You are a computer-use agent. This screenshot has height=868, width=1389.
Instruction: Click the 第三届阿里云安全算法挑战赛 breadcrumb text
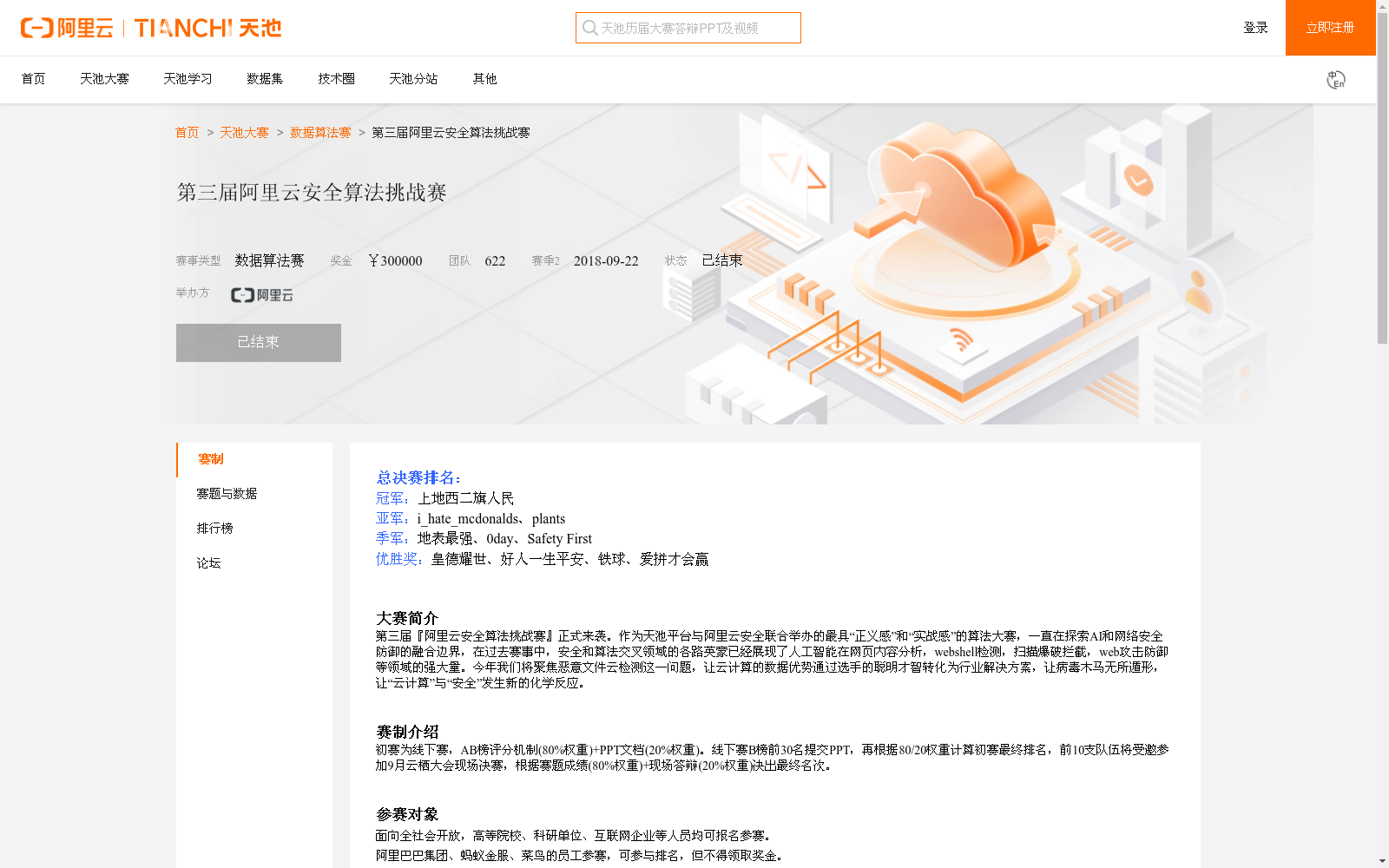tap(451, 133)
